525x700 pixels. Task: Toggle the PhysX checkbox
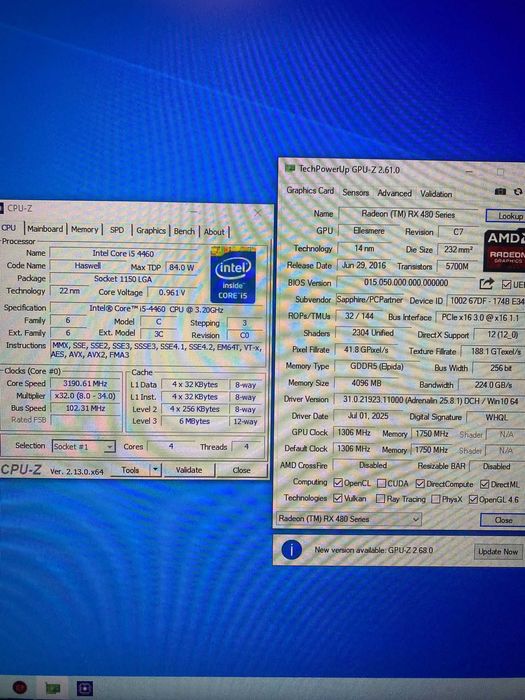[435, 499]
